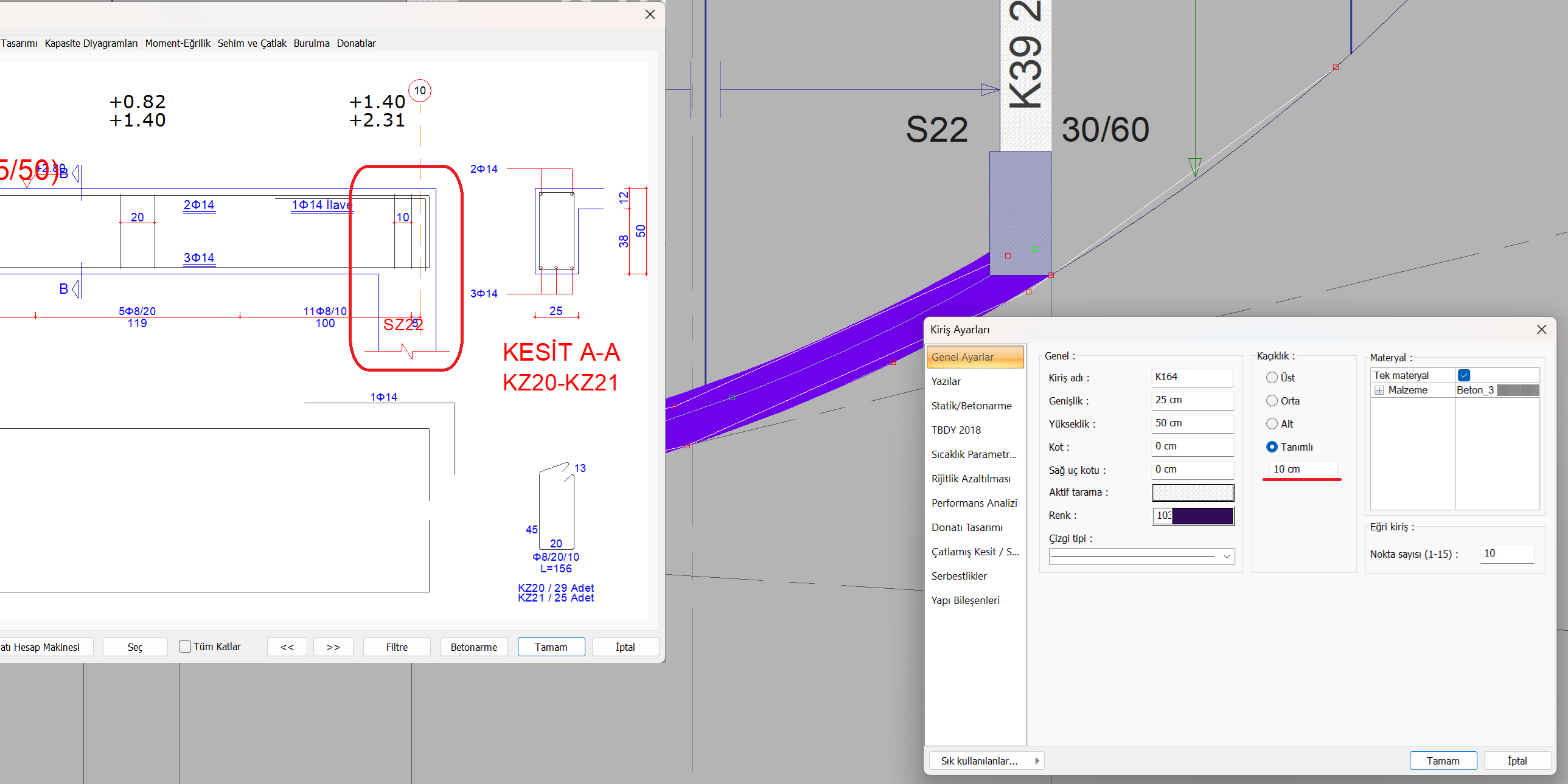Click the Nokta sayısı field
Viewport: 1568px width, 784px height.
pyautogui.click(x=1507, y=554)
